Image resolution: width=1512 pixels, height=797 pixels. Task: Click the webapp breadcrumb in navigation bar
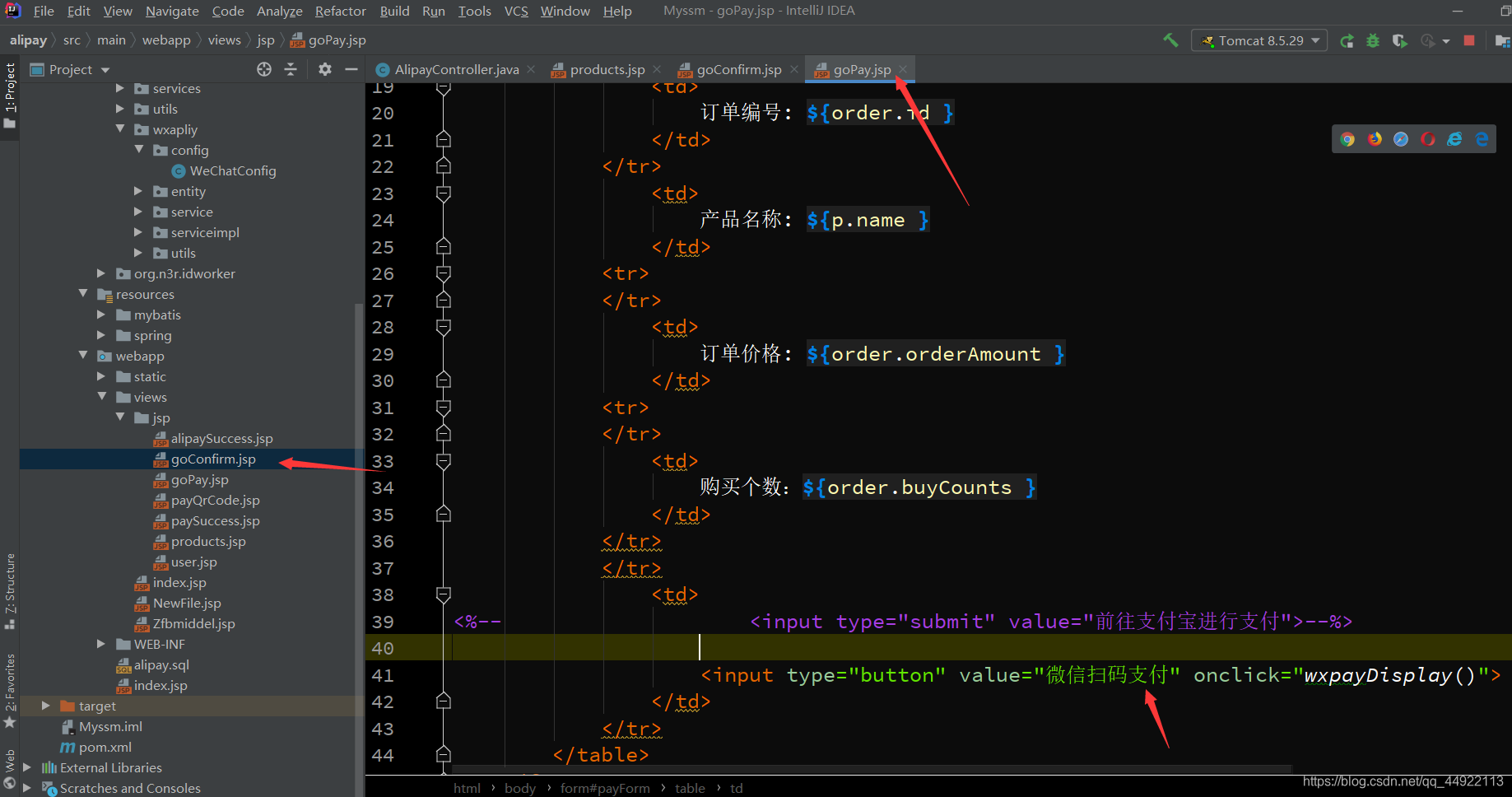pyautogui.click(x=166, y=40)
